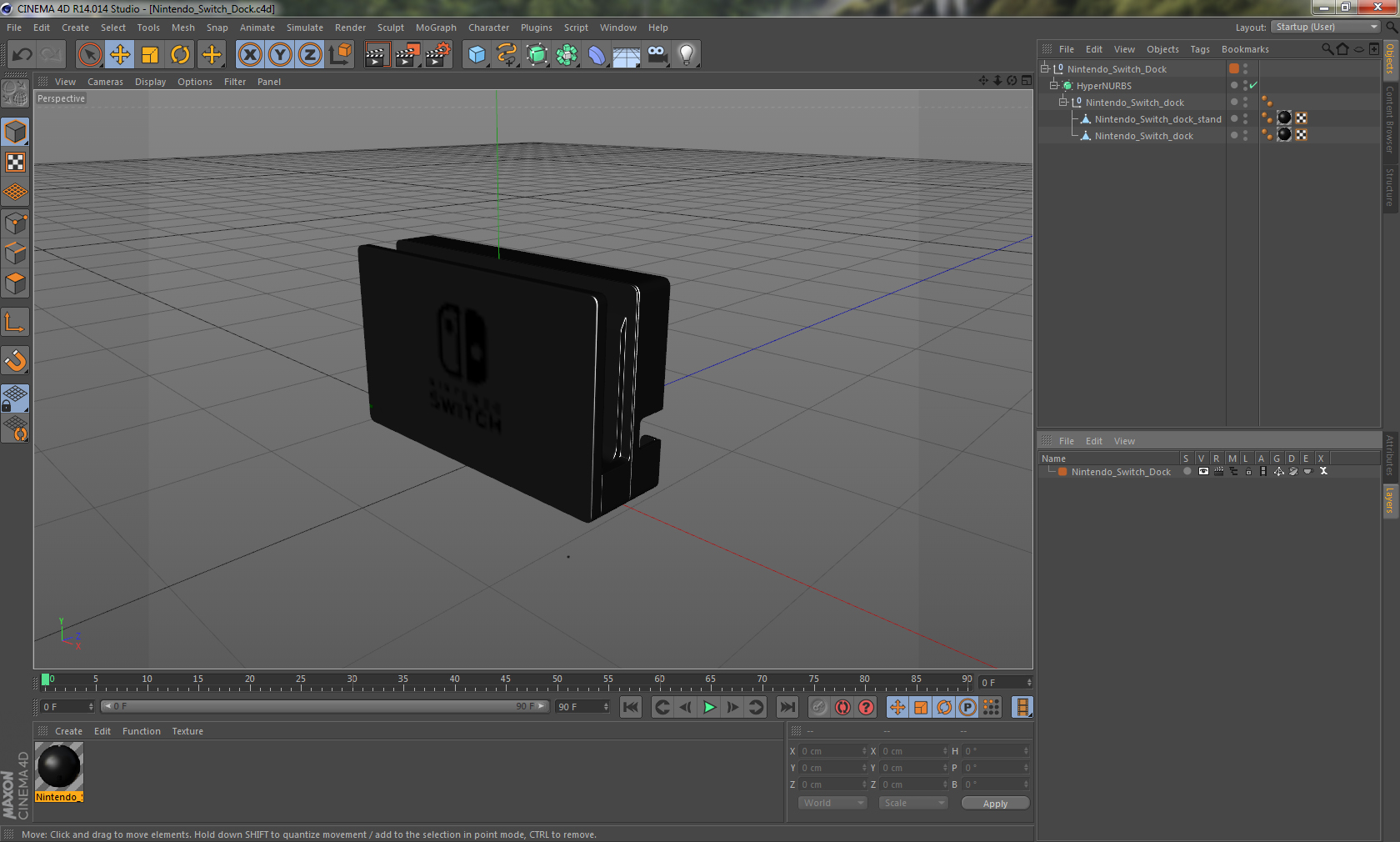The width and height of the screenshot is (1400, 842).
Task: Toggle parameter (P) keyframe recording
Action: pos(967,707)
